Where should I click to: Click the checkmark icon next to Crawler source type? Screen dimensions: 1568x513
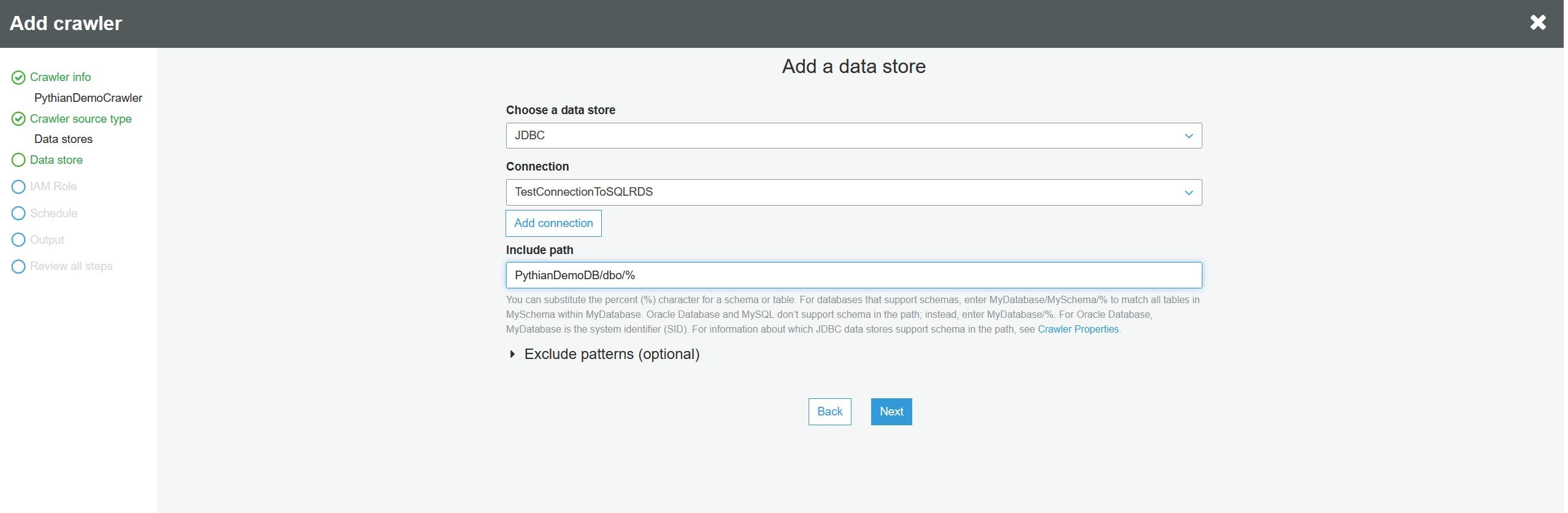[x=18, y=119]
